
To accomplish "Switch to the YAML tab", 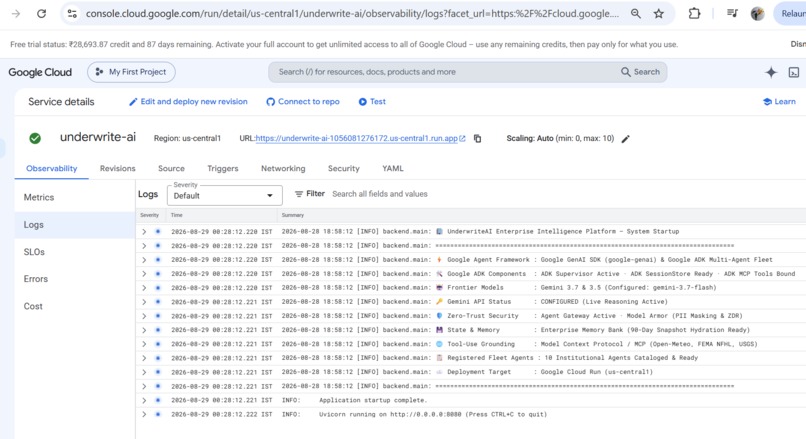I will pos(393,168).
